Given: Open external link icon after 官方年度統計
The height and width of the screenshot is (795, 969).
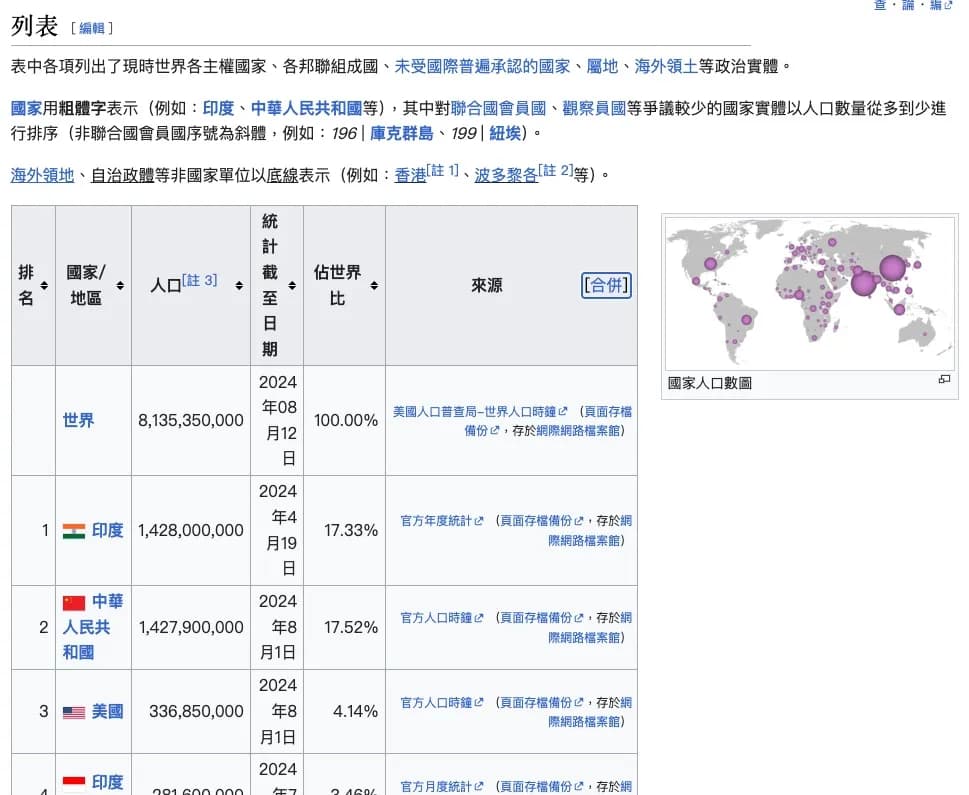Looking at the screenshot, I should (478, 521).
